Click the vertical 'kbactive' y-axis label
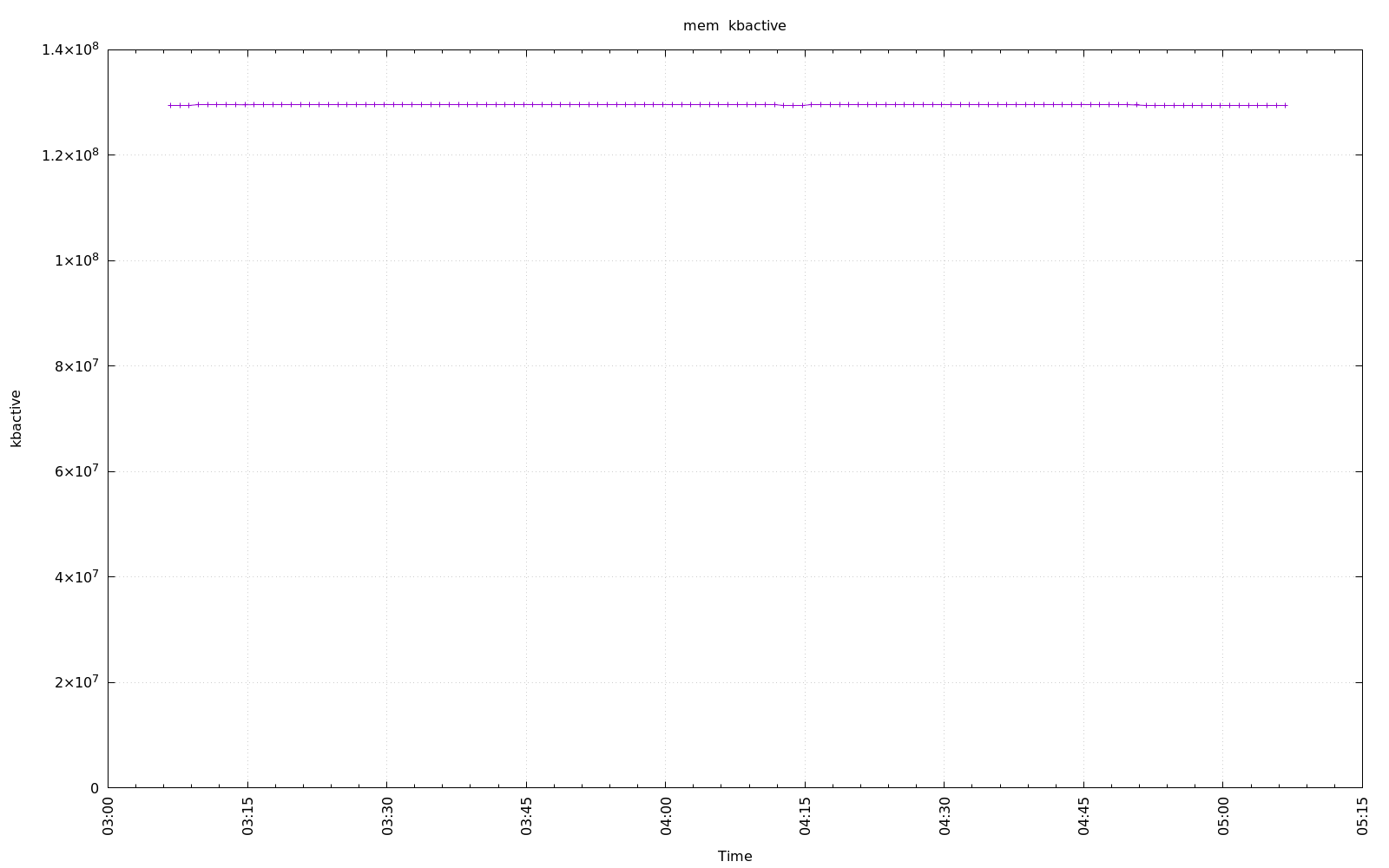This screenshot has width=1389, height=868. point(16,418)
